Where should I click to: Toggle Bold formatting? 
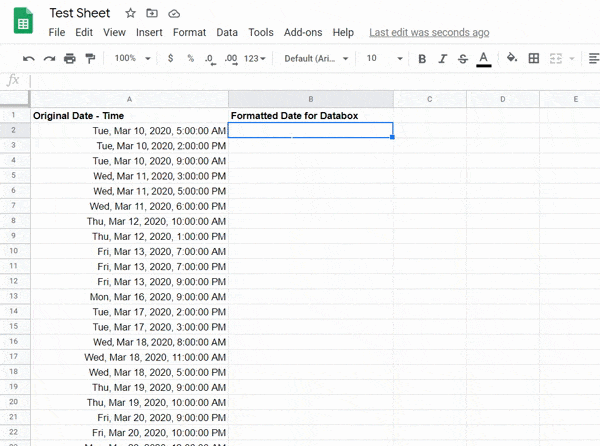[422, 59]
